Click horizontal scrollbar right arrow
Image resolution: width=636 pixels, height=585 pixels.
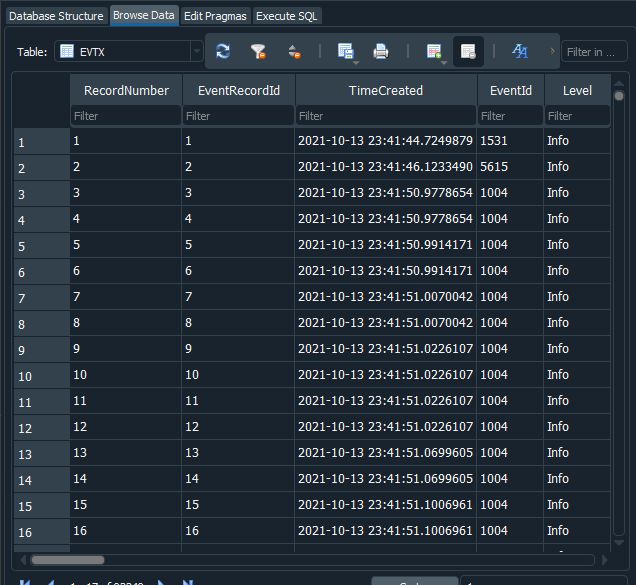(604, 560)
